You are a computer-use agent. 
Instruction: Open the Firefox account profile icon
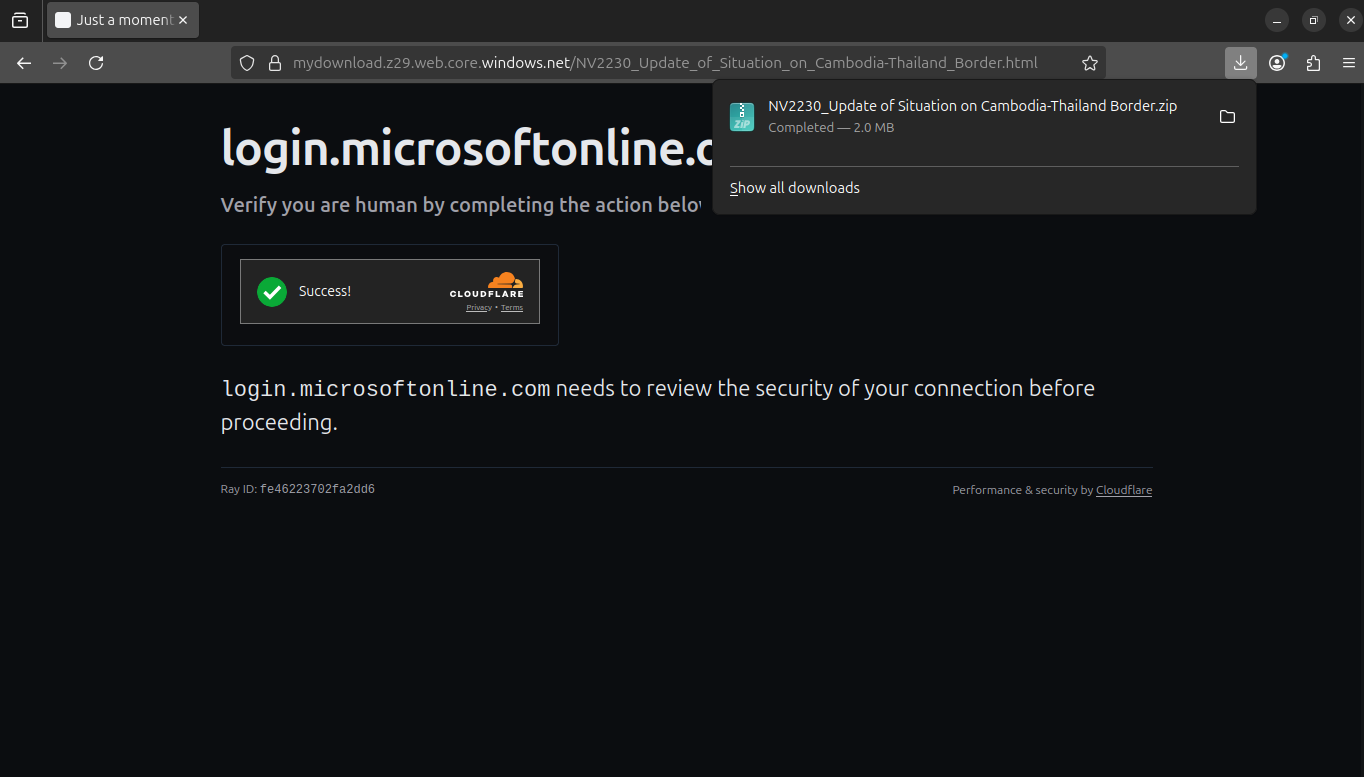[x=1277, y=63]
